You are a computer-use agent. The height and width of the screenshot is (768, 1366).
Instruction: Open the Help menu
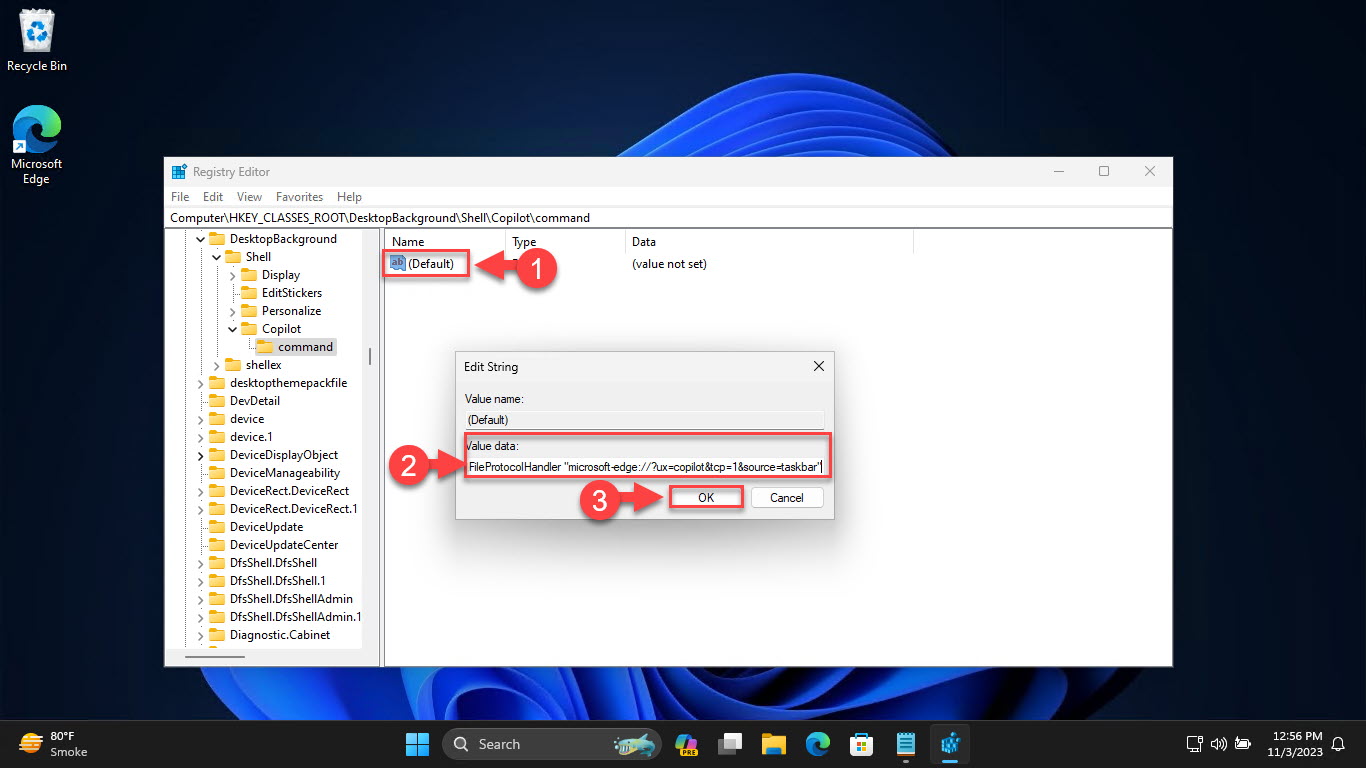349,197
